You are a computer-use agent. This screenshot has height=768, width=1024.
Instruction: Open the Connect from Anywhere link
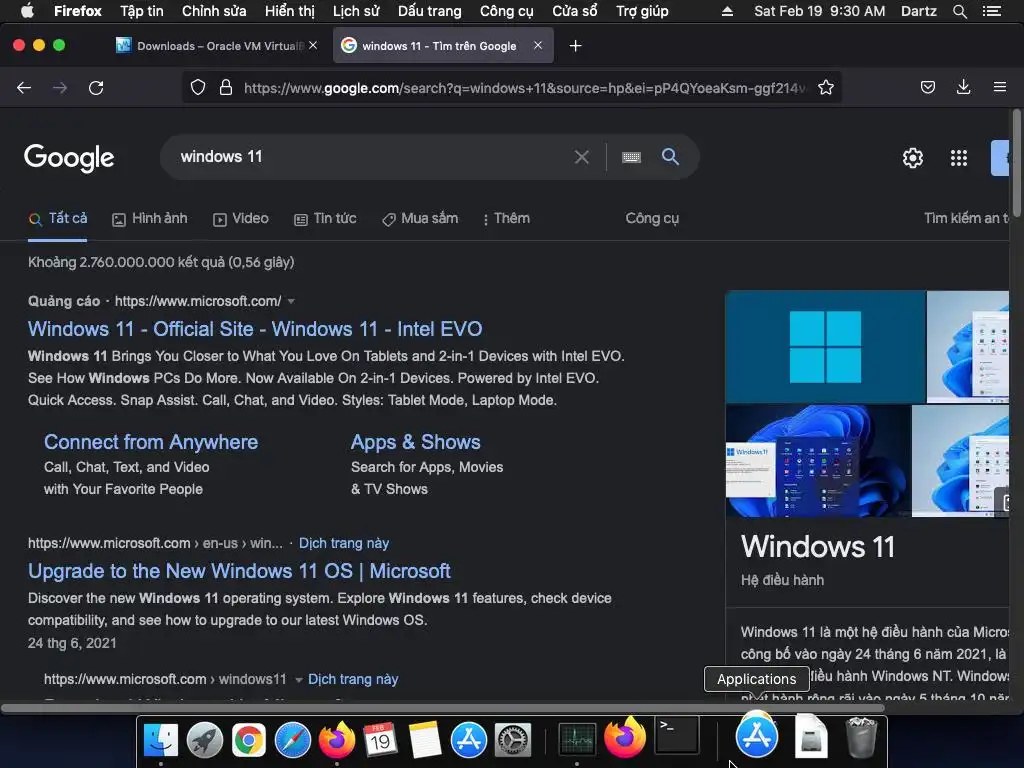click(151, 442)
